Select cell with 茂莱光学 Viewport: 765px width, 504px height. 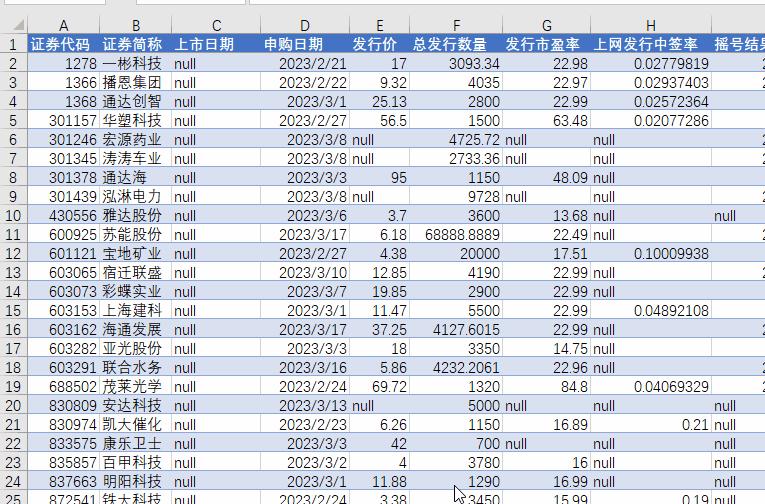[136, 387]
